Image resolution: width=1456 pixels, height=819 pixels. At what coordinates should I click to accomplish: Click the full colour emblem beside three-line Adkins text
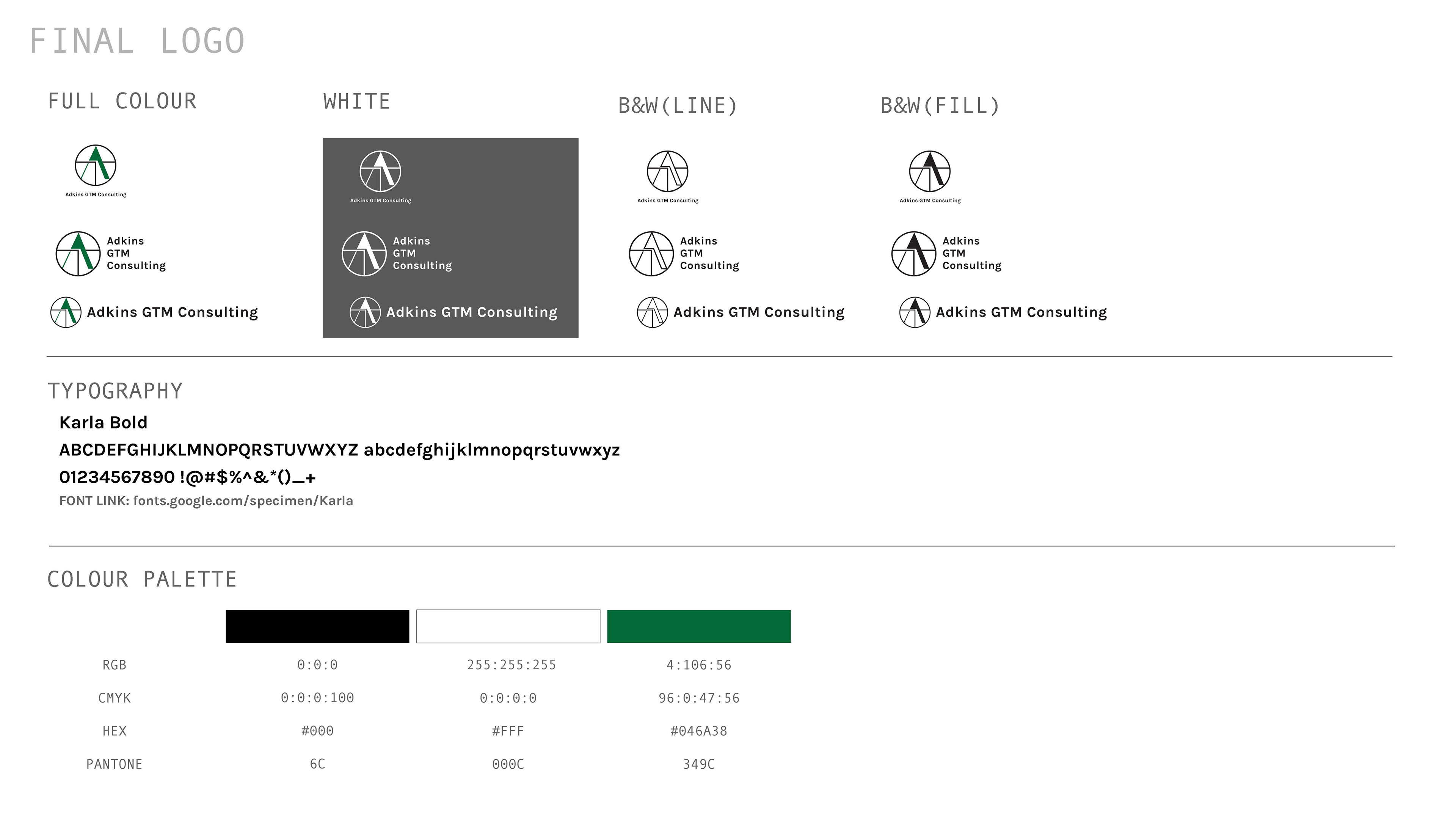point(78,254)
